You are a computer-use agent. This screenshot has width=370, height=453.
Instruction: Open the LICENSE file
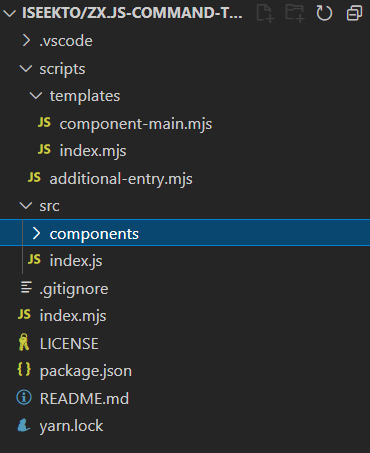tap(69, 344)
